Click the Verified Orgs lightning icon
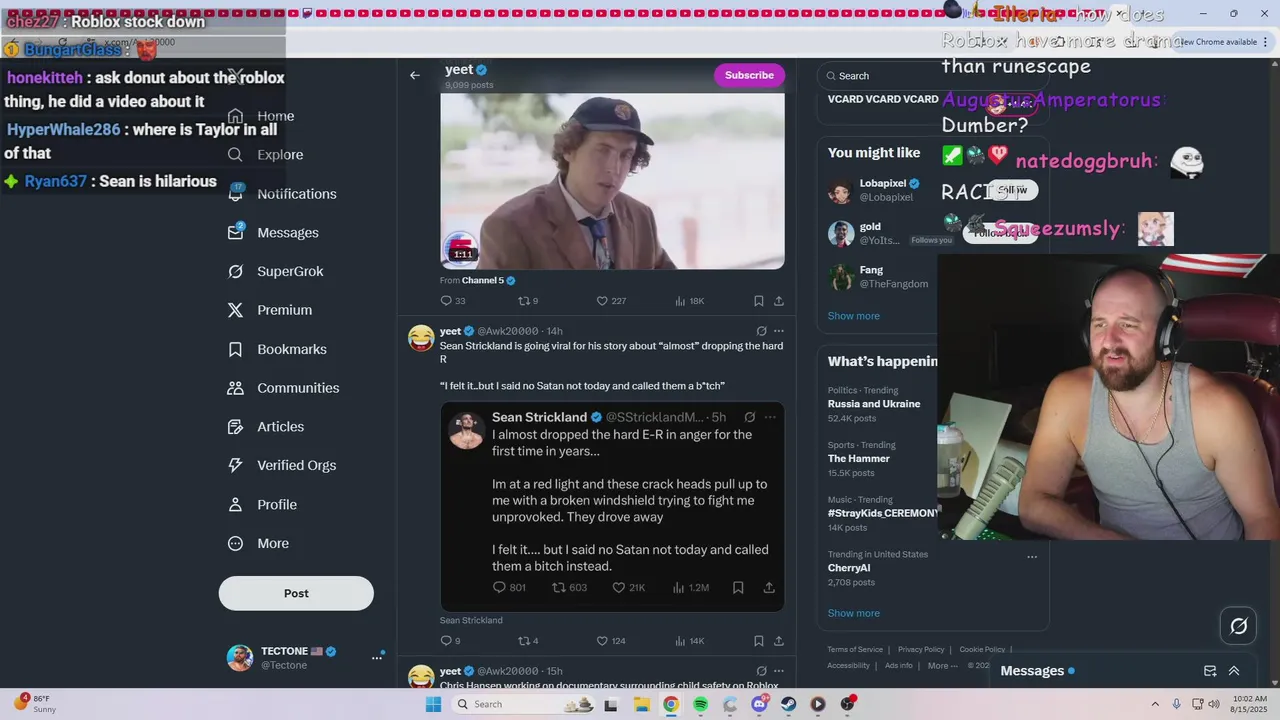Screen dimensions: 1280x720 pos(235,465)
